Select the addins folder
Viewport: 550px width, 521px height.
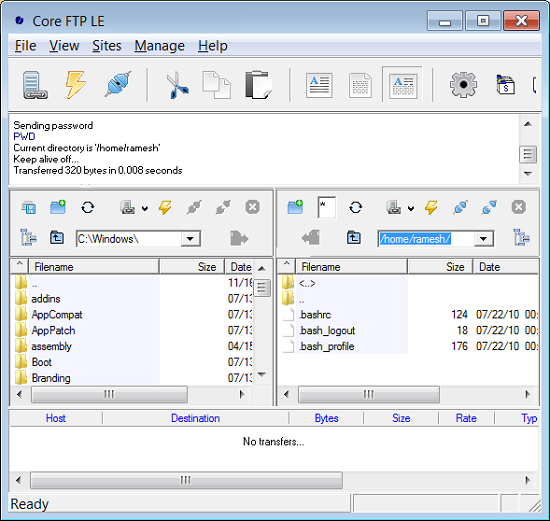point(46,299)
